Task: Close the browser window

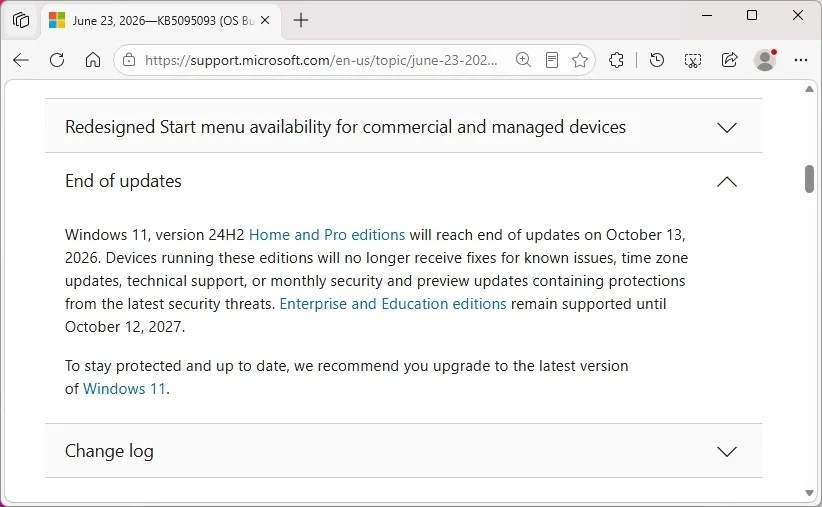Action: pos(797,16)
